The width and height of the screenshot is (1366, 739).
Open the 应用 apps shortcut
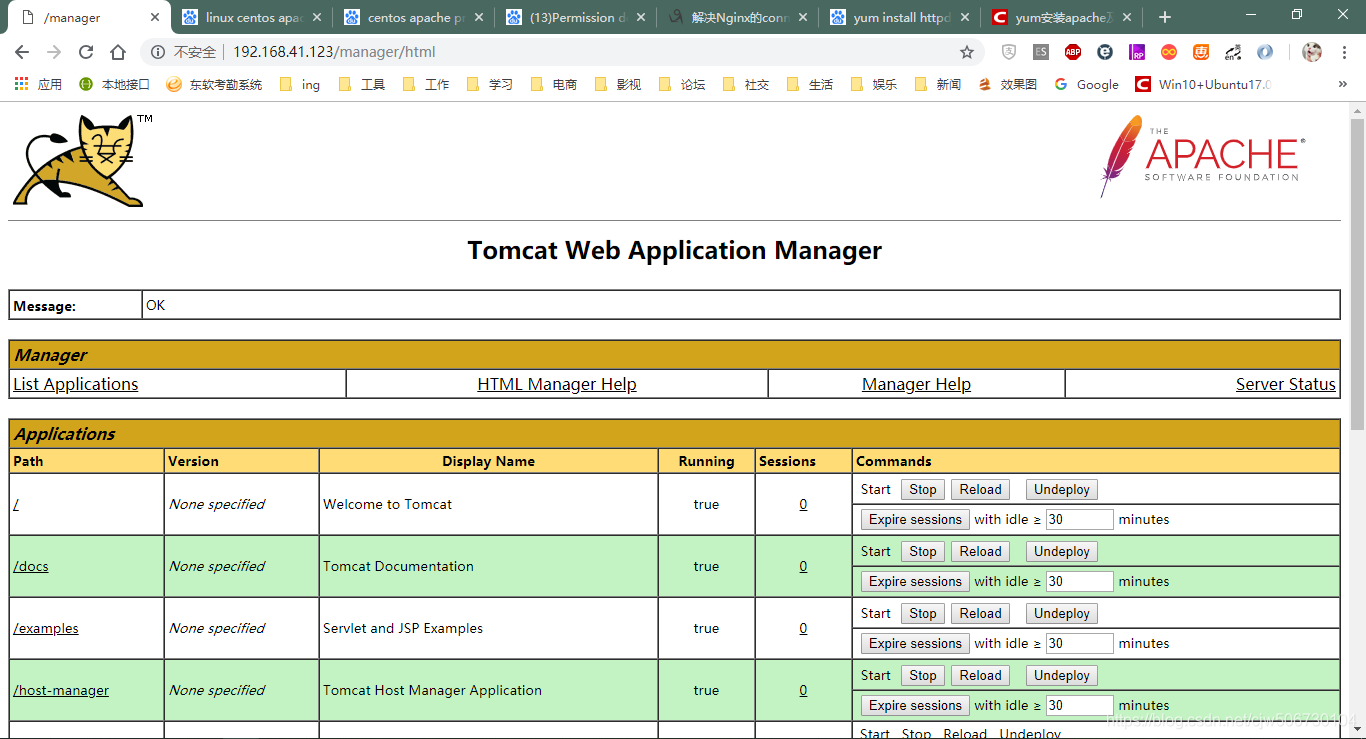pos(38,85)
